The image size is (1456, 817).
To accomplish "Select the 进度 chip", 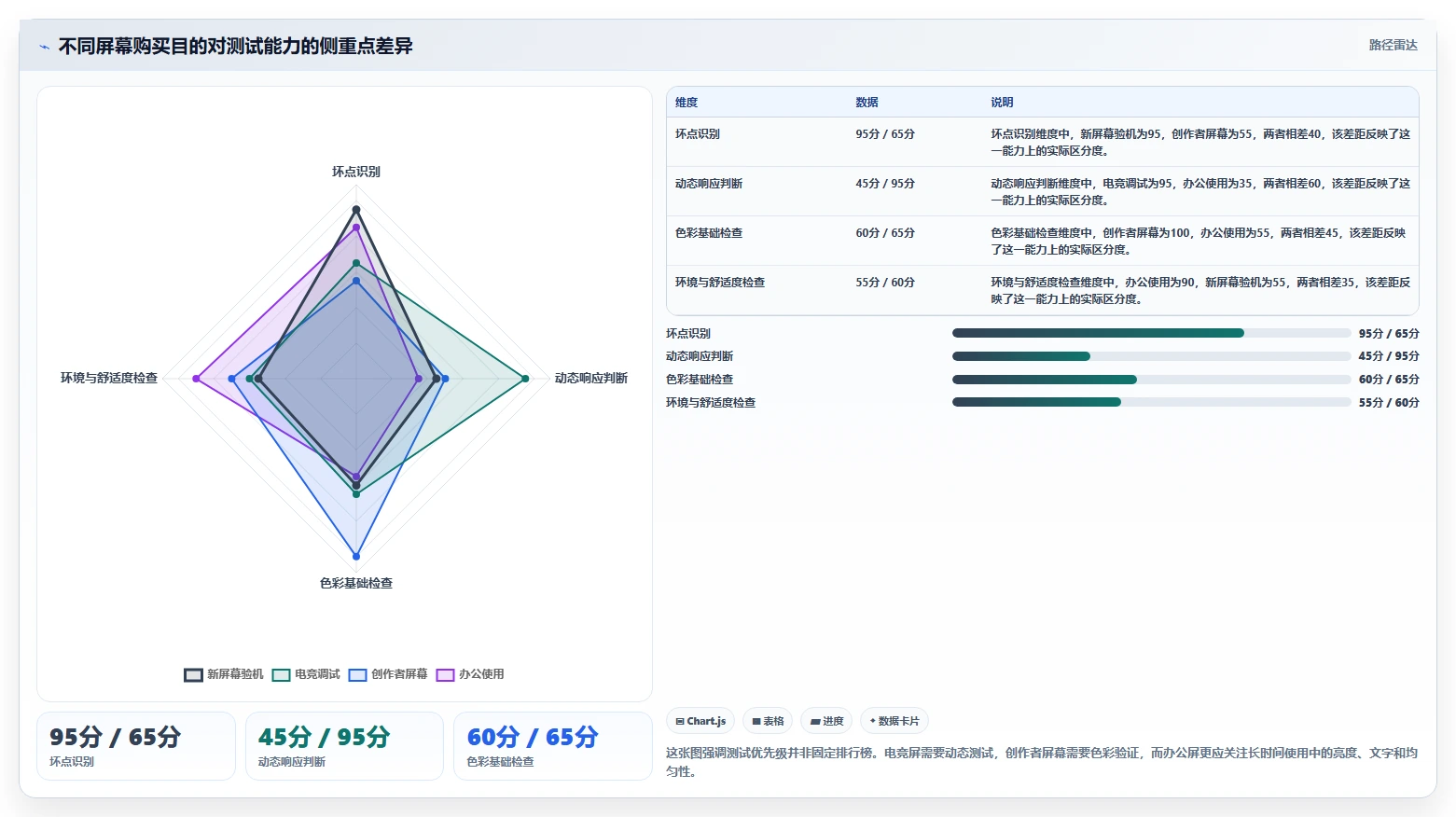I will [x=826, y=721].
